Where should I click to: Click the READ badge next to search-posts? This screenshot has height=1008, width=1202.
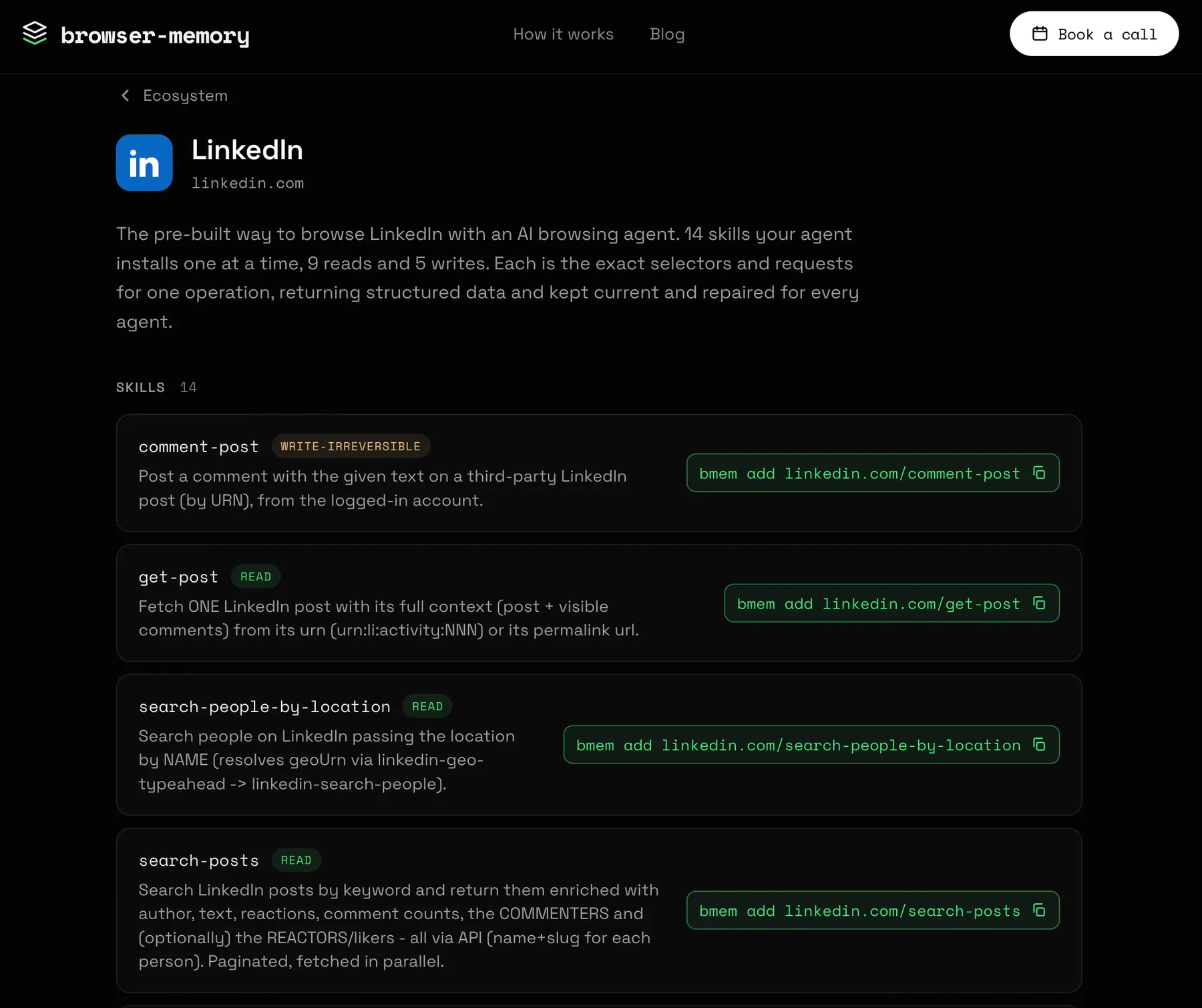tap(296, 860)
